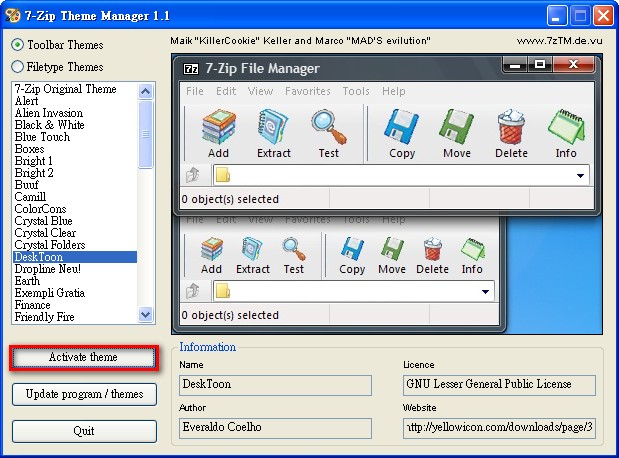Click the Licence field GNU Lesser General
This screenshot has width=619, height=458.
499,385
